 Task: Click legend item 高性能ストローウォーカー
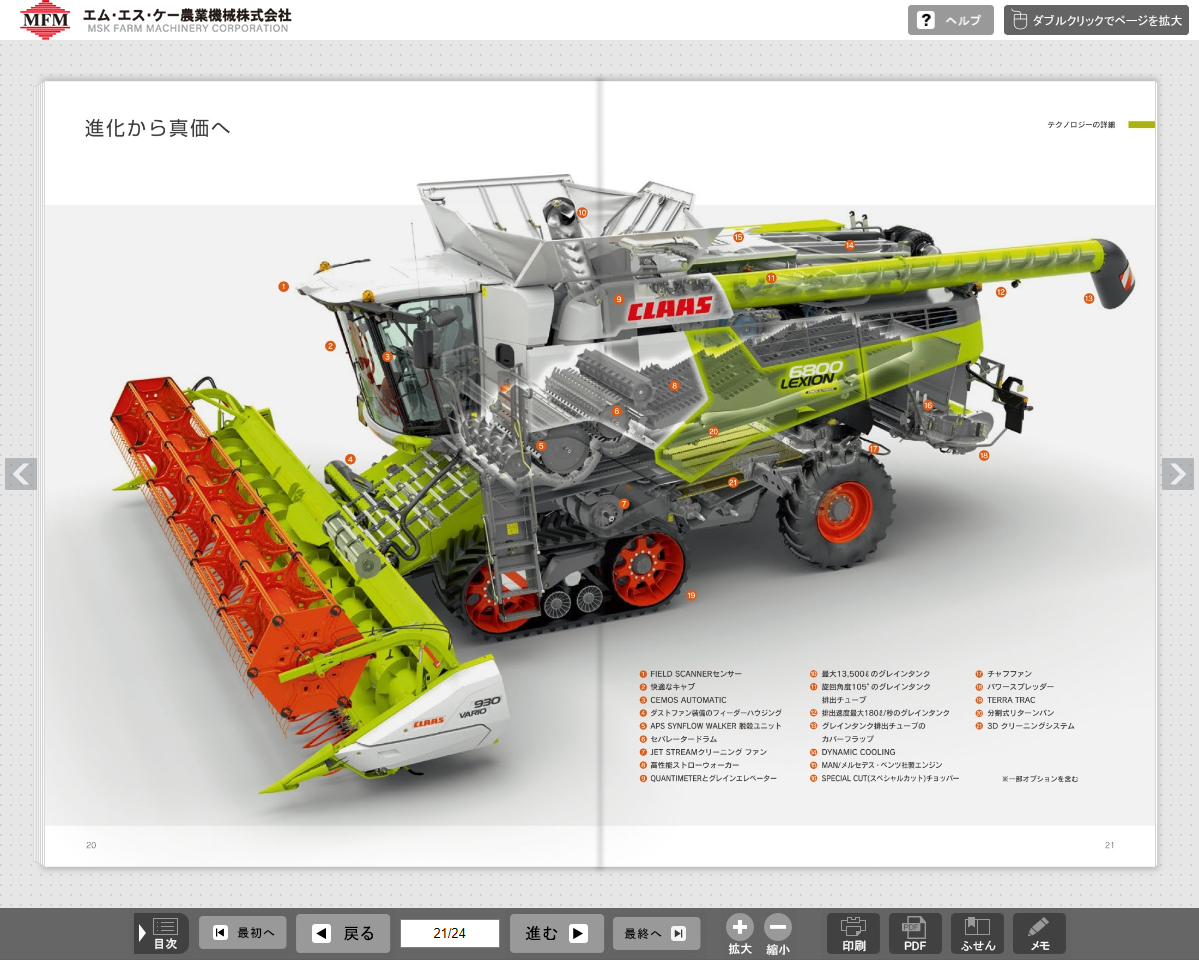689,765
